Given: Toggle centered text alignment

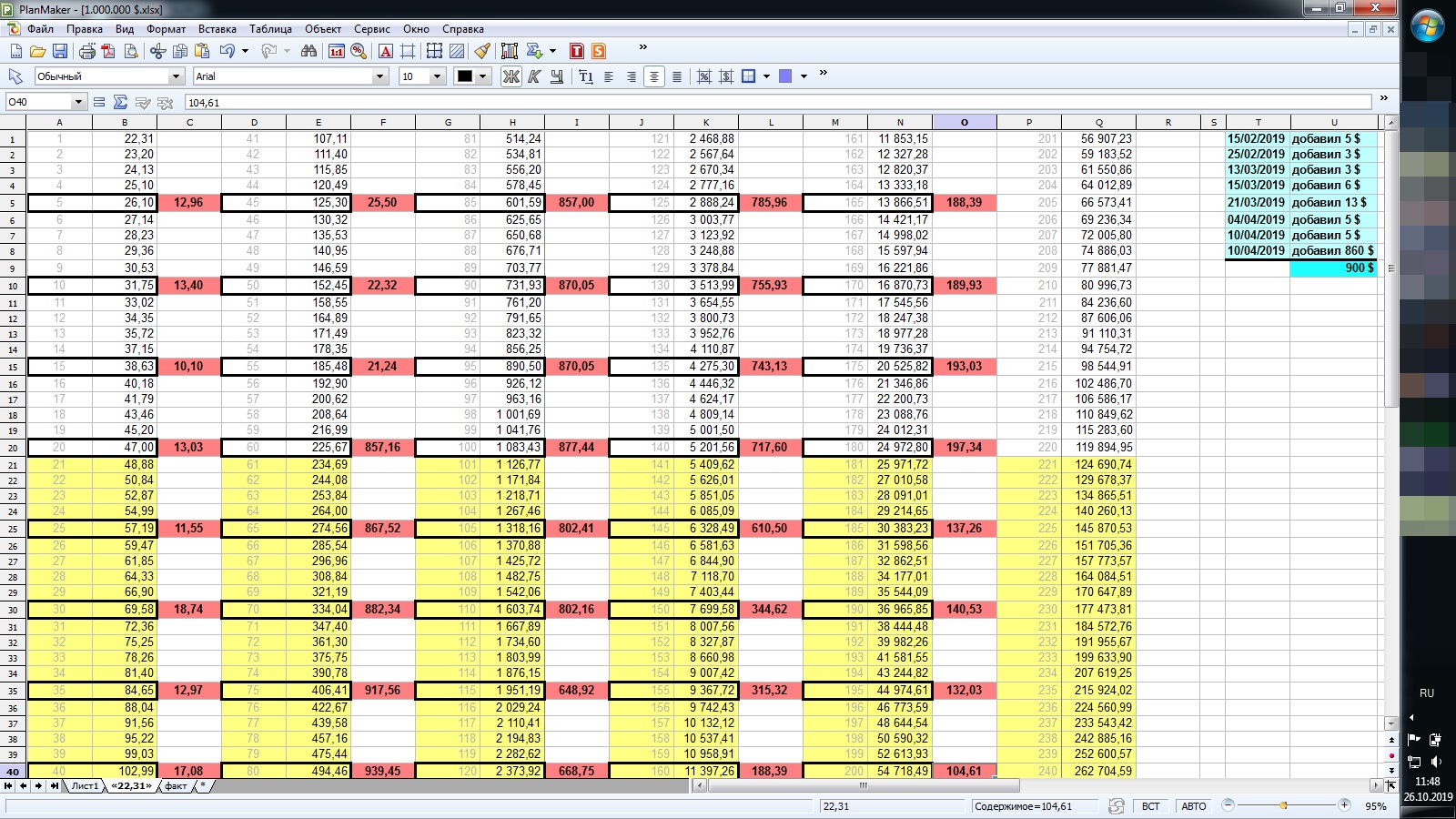Looking at the screenshot, I should (x=653, y=76).
